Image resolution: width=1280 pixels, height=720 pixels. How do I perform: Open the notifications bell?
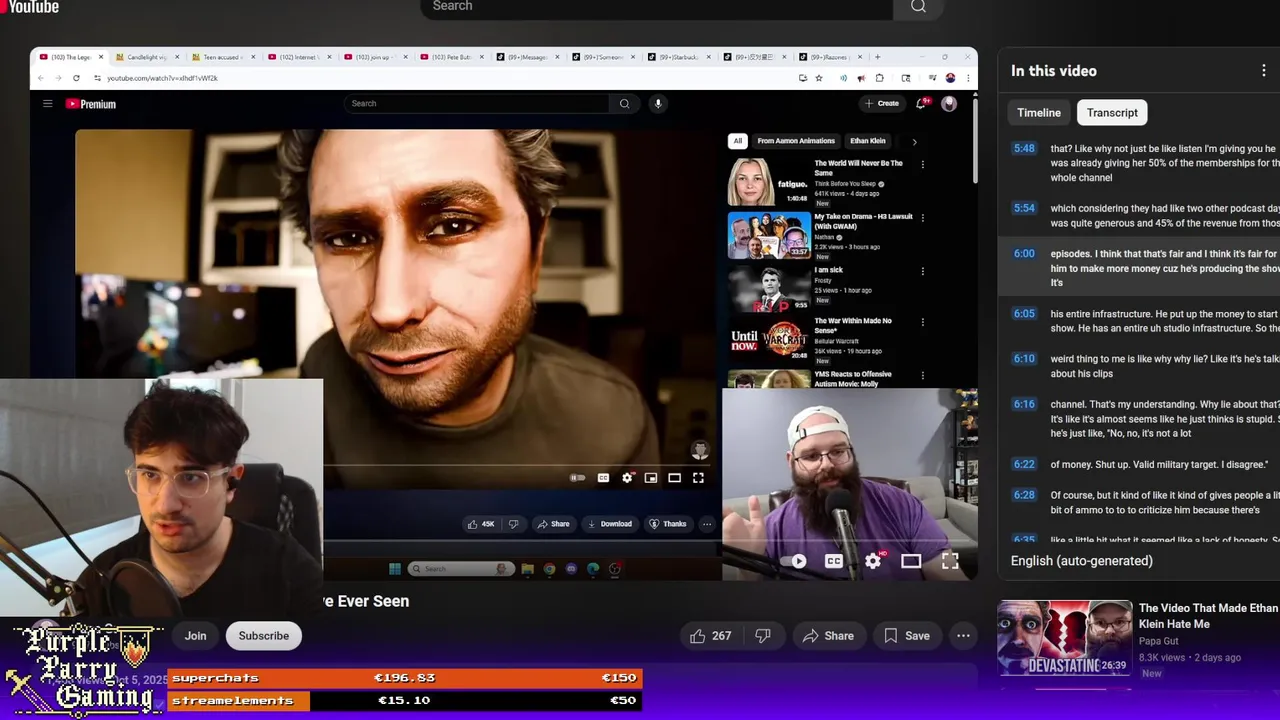[922, 103]
